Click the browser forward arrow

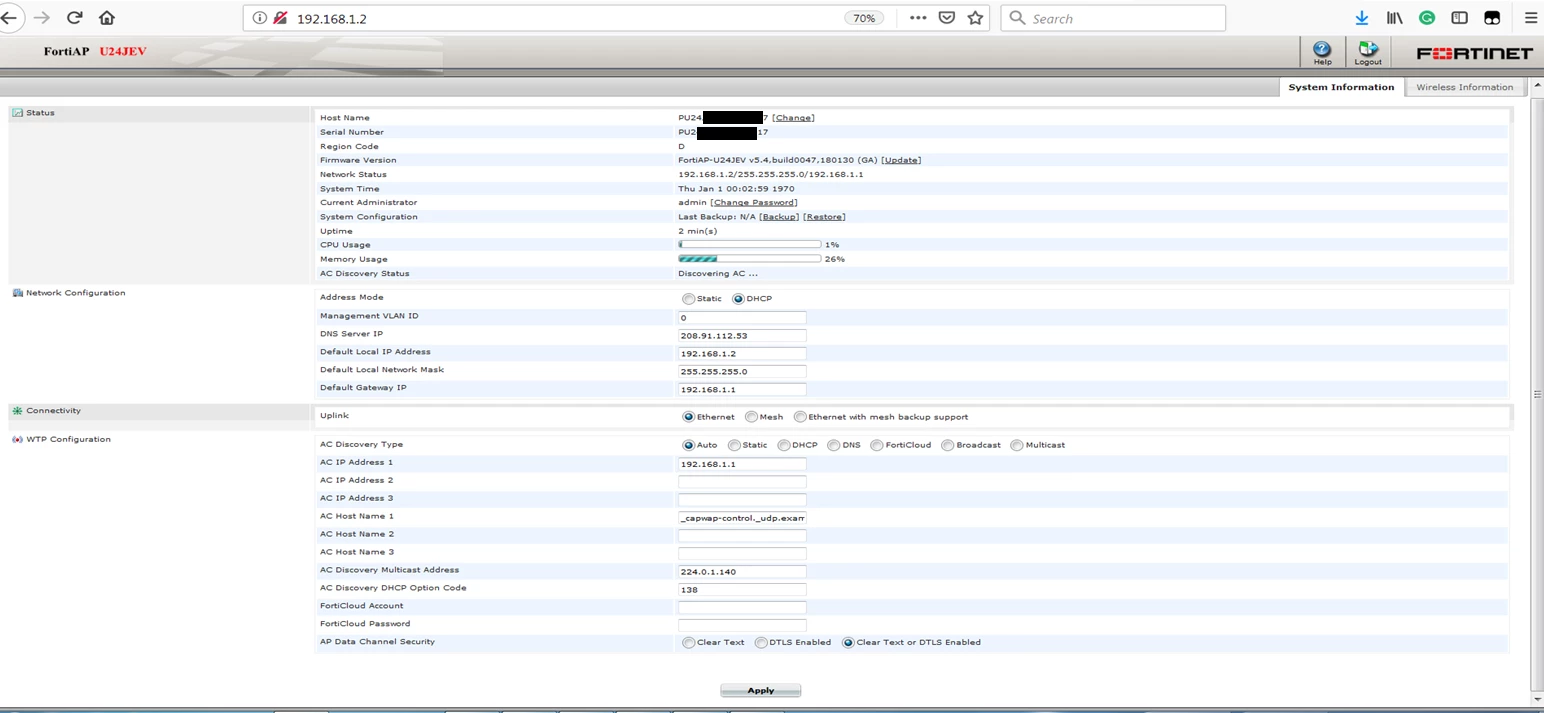tap(41, 18)
